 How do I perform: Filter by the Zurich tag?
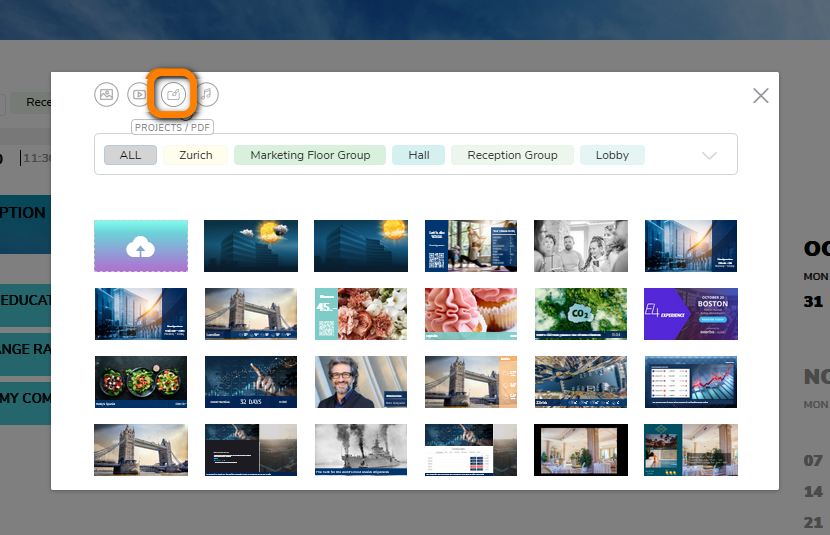tap(196, 155)
